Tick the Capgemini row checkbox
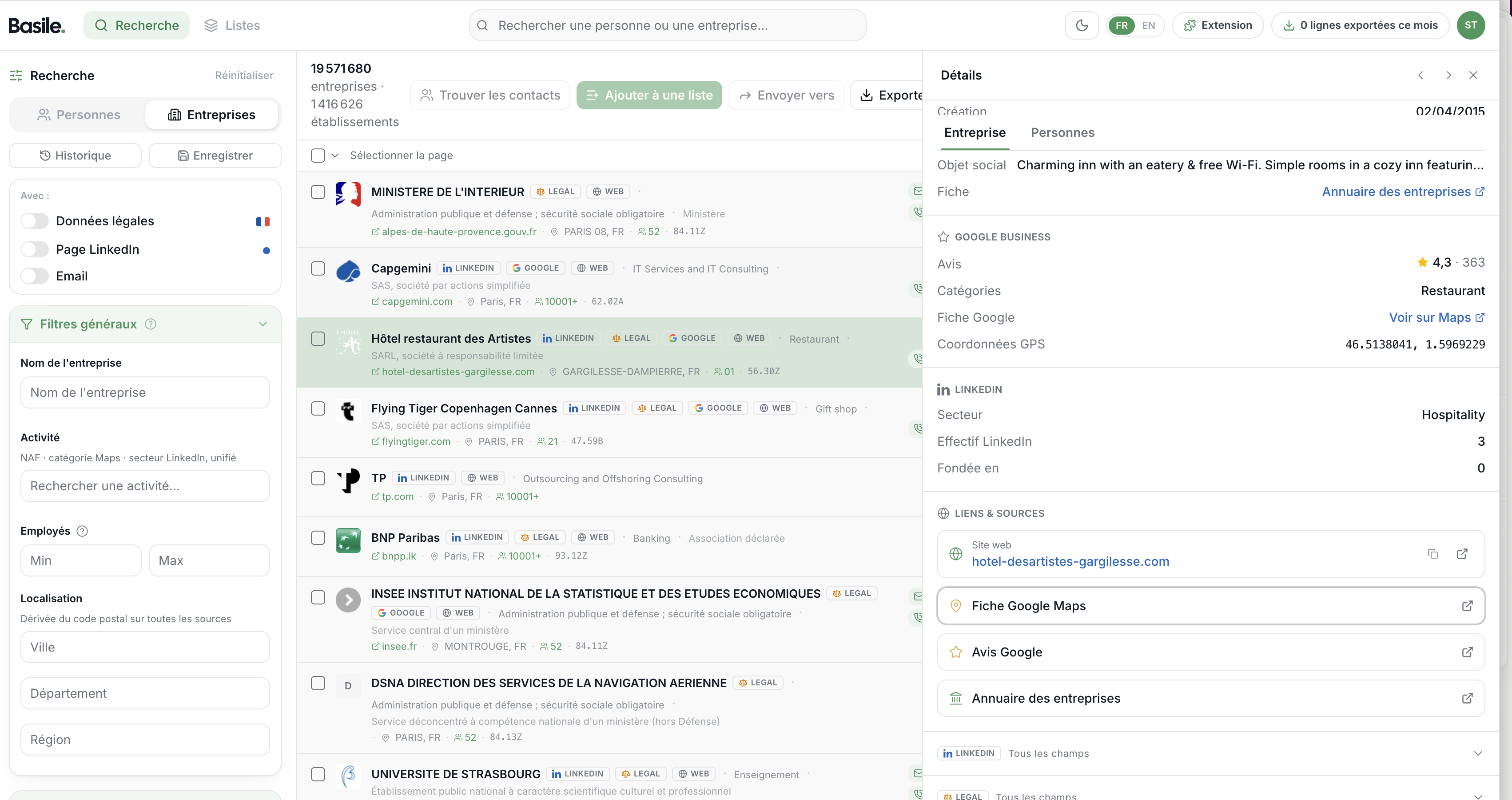This screenshot has height=800, width=1512. tap(318, 268)
